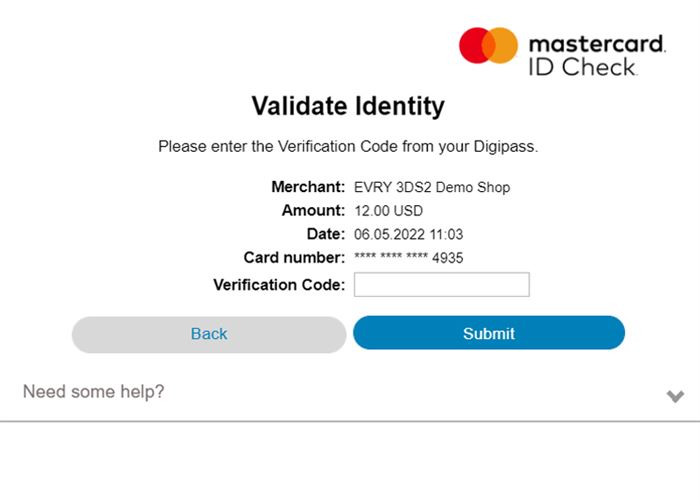Click the 12.00 USD amount value

coord(388,211)
